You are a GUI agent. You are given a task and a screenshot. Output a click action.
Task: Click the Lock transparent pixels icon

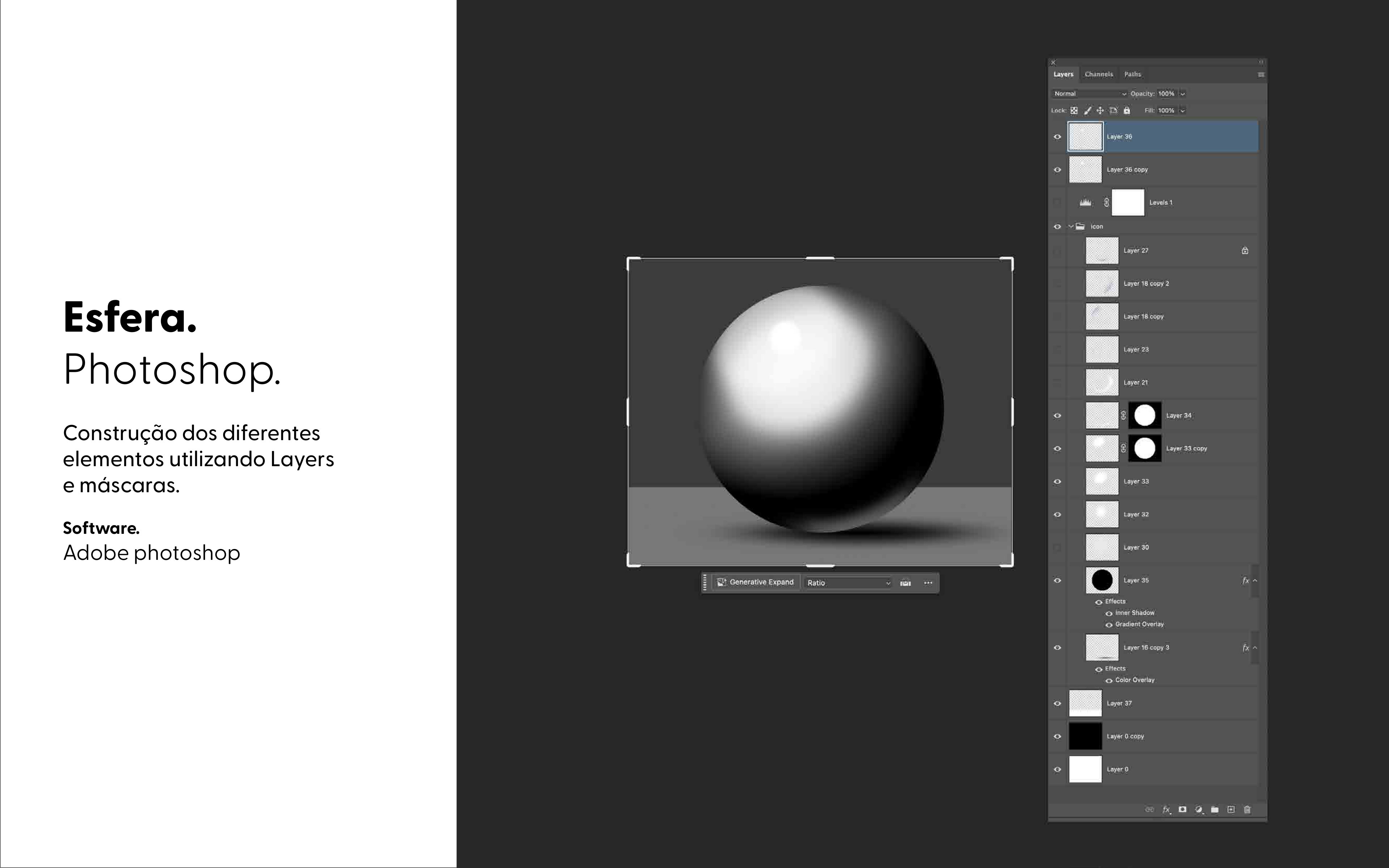tap(1074, 111)
